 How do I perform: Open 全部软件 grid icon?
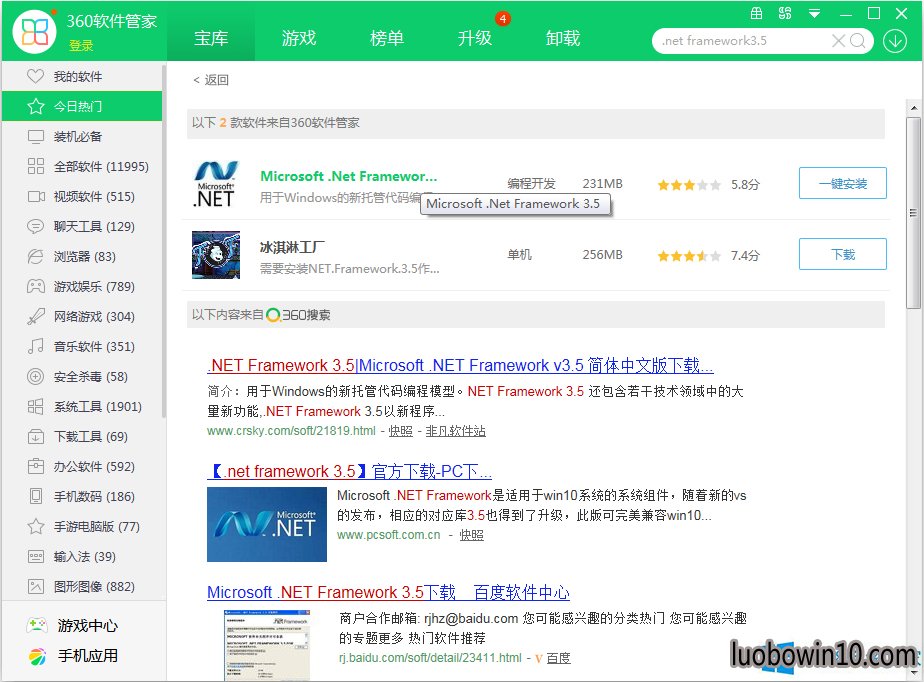tap(36, 166)
